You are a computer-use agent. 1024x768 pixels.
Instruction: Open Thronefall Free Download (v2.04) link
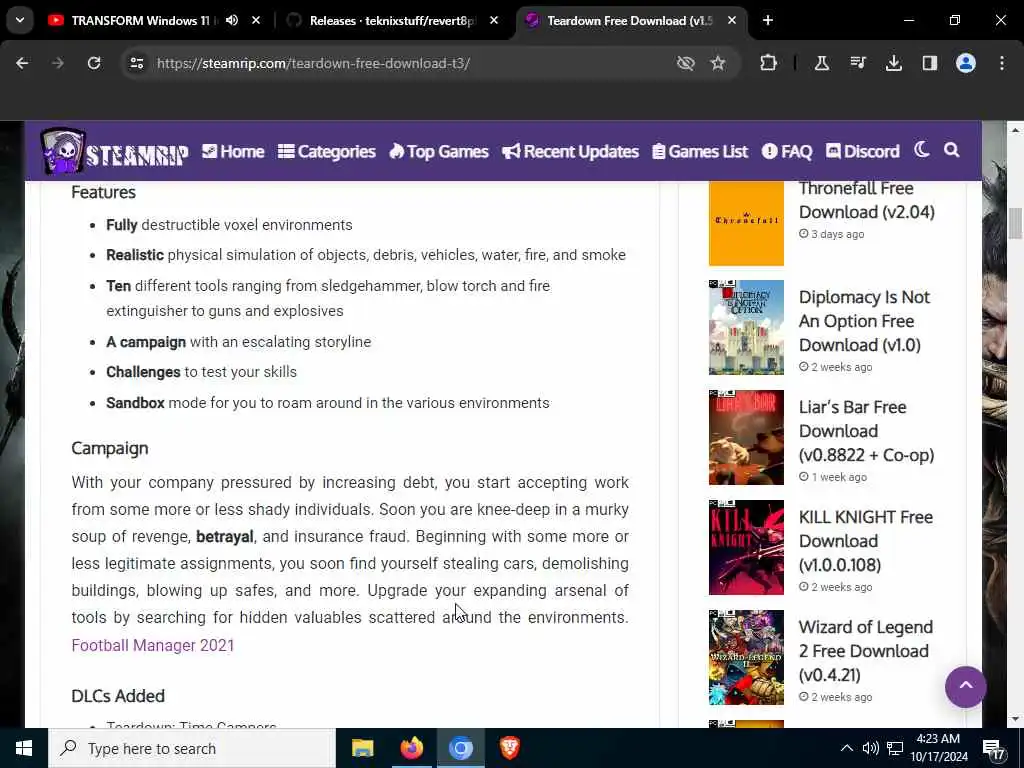867,200
